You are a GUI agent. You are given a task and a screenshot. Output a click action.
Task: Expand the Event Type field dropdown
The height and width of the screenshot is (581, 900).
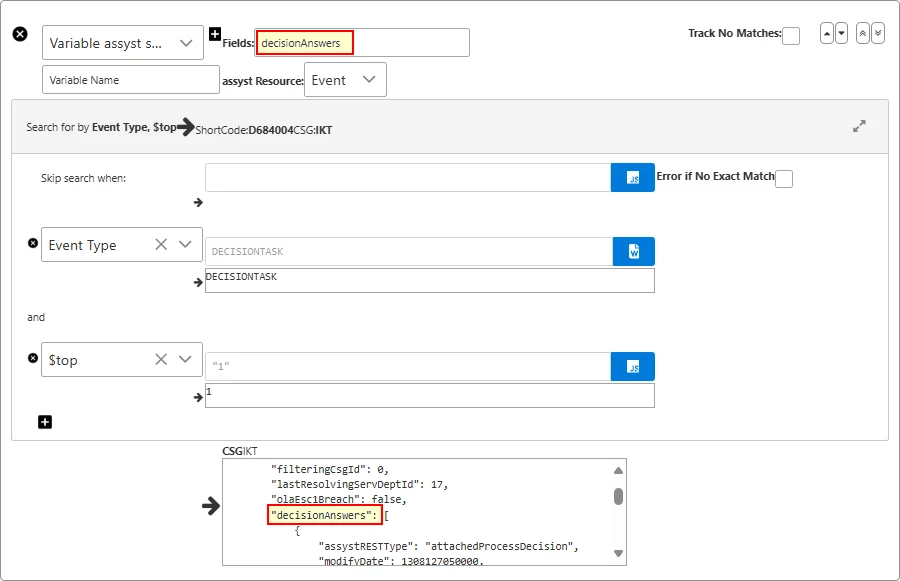click(185, 245)
